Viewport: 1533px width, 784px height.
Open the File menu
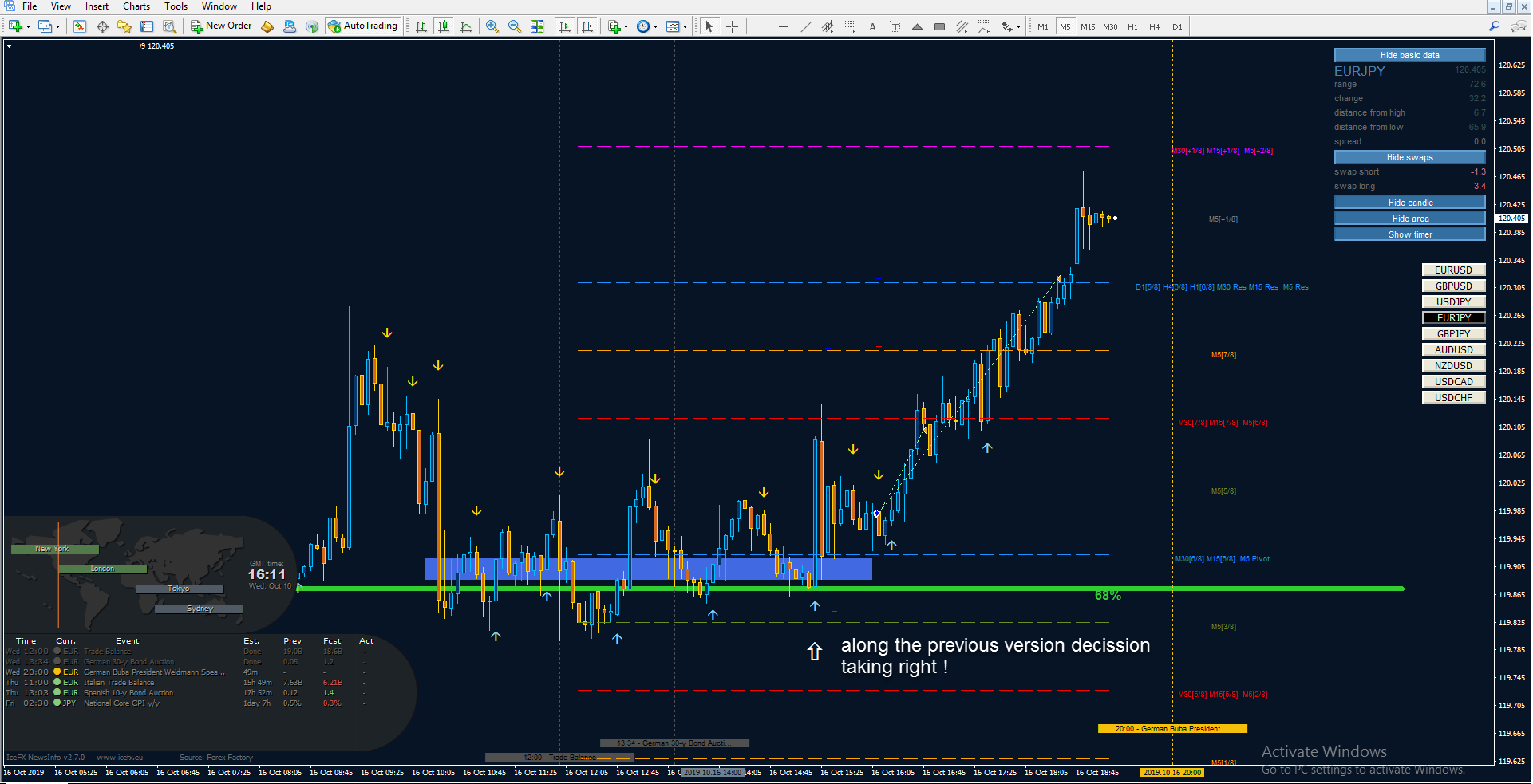30,6
